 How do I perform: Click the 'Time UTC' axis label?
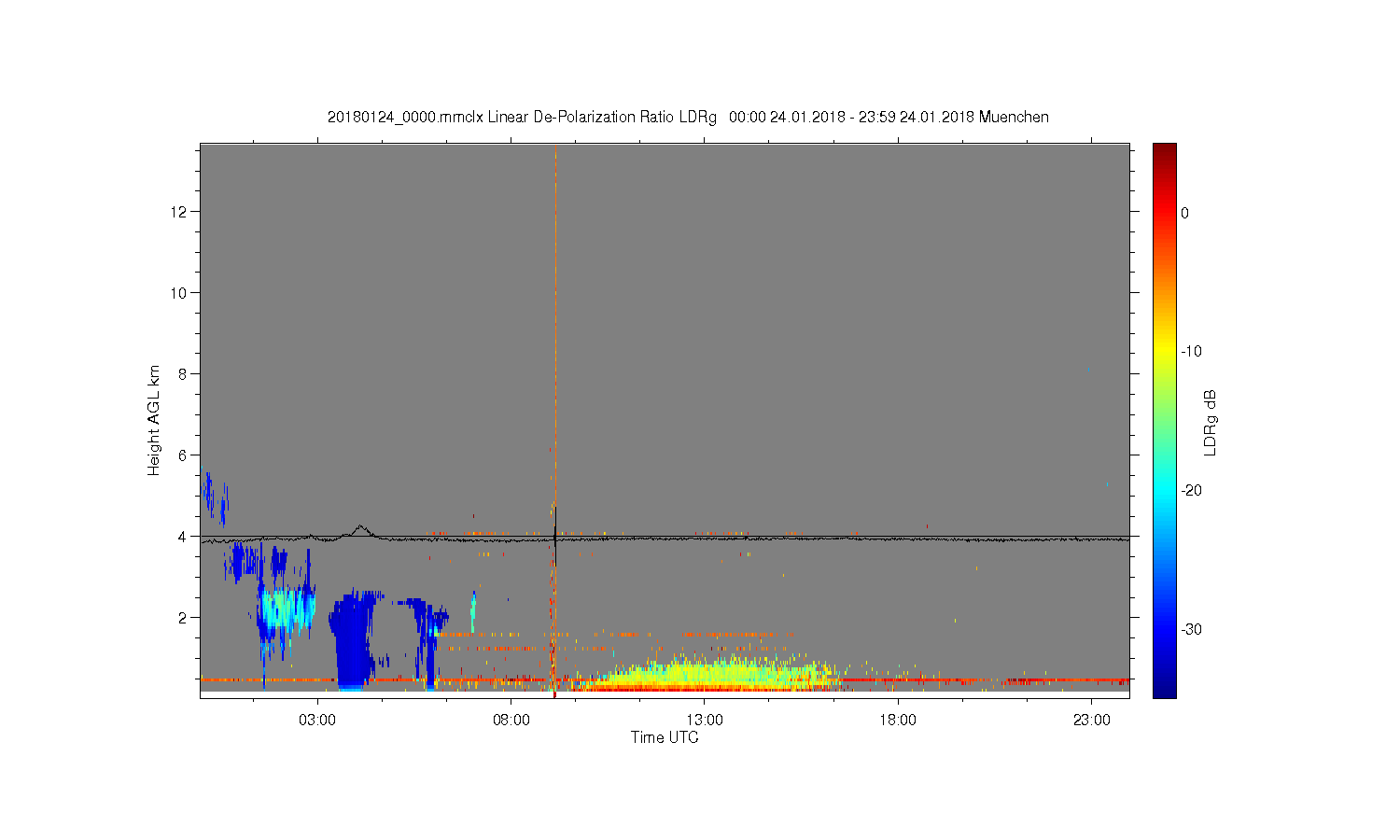665,737
